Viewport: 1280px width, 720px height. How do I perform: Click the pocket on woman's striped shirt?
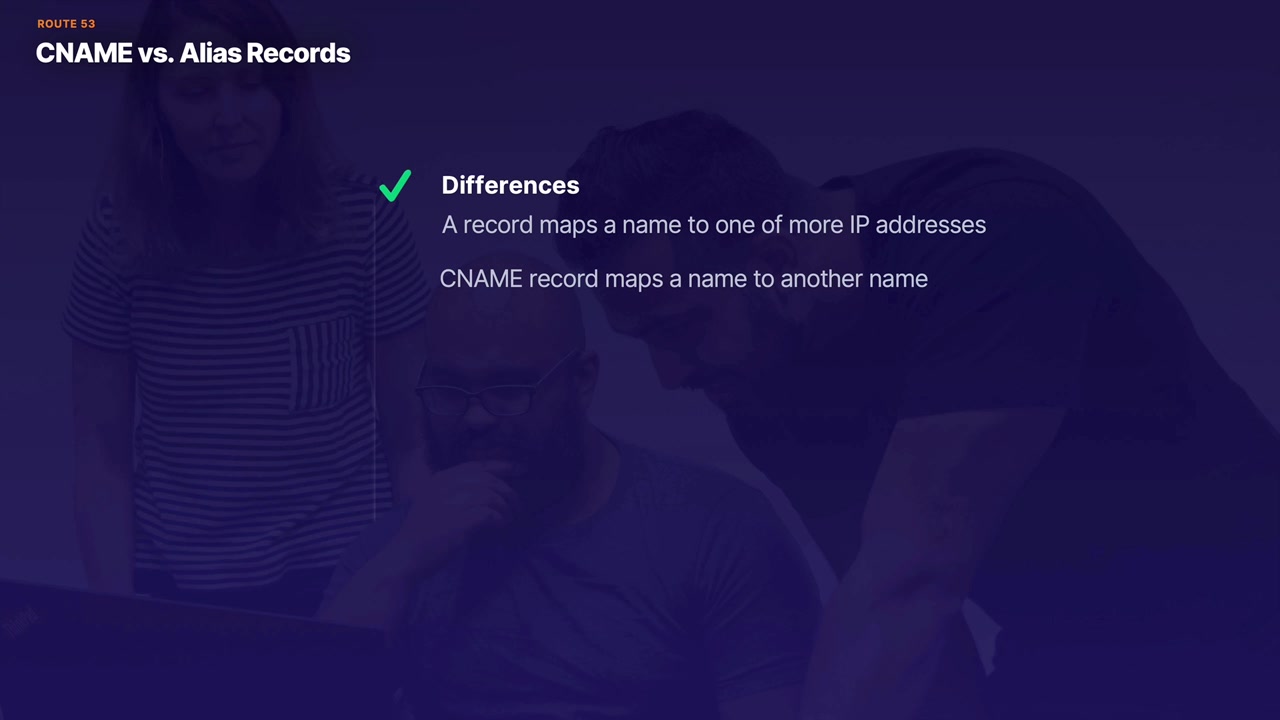click(318, 365)
